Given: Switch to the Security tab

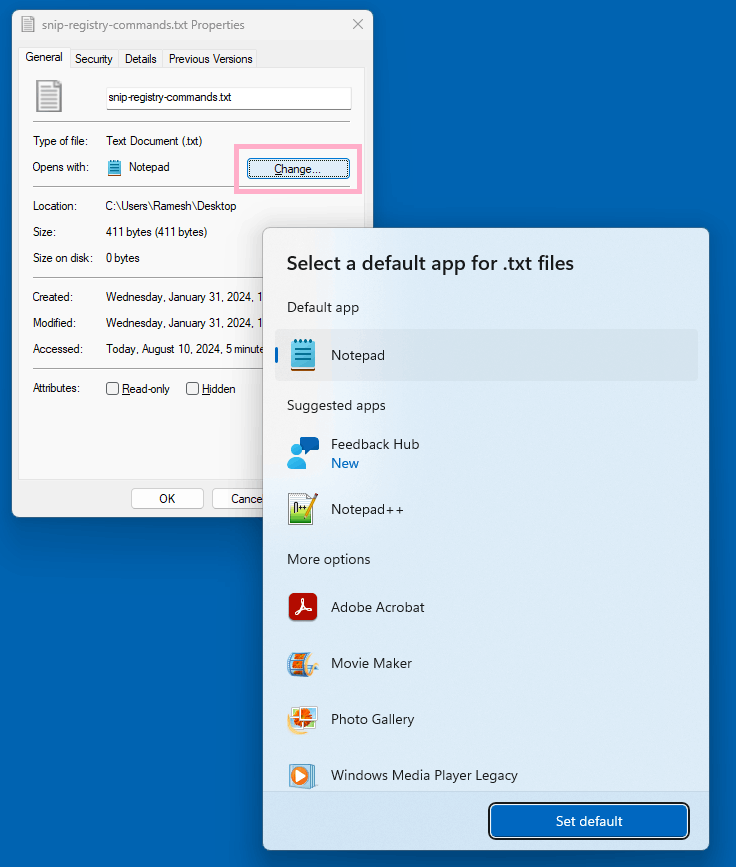Looking at the screenshot, I should click(93, 59).
